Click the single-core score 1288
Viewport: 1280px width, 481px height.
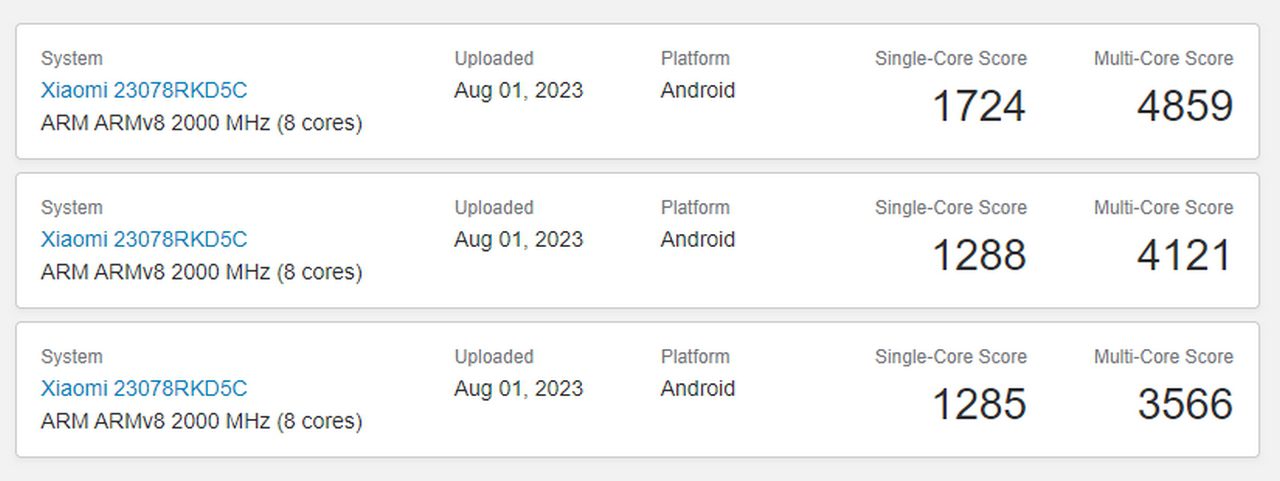tap(978, 255)
